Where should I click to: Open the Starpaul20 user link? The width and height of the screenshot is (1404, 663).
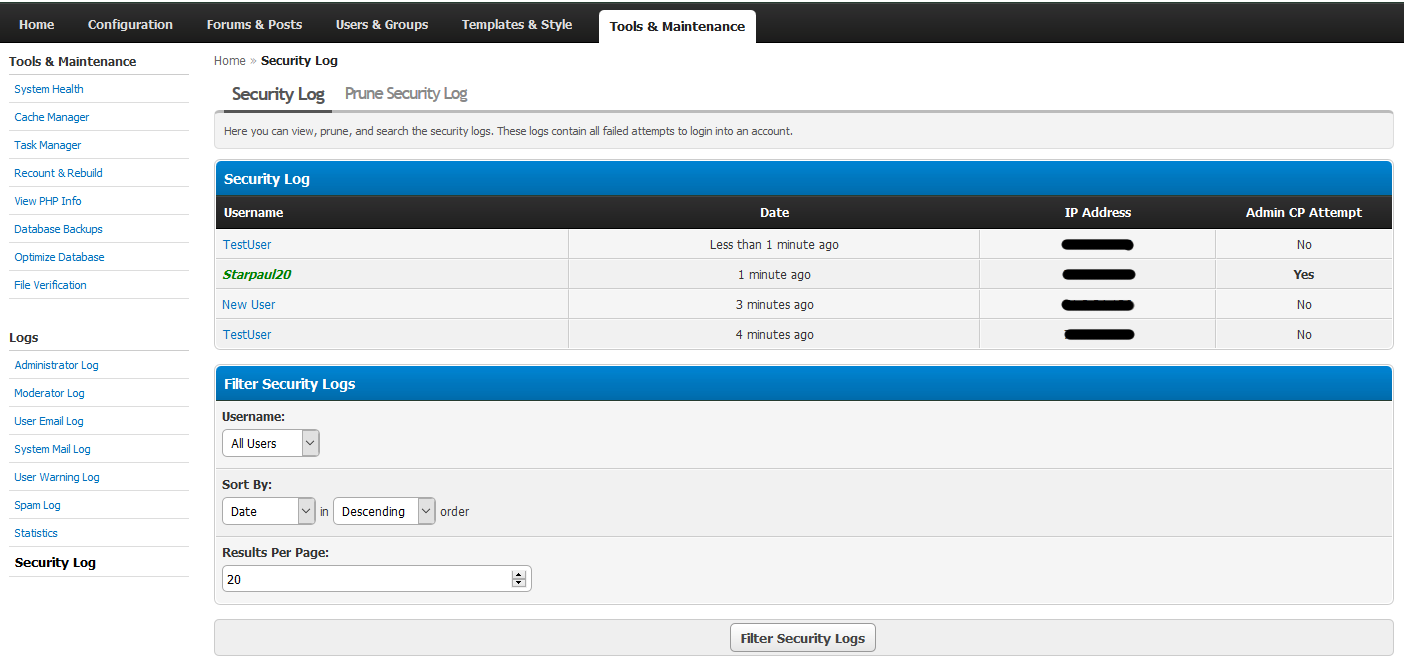point(256,275)
